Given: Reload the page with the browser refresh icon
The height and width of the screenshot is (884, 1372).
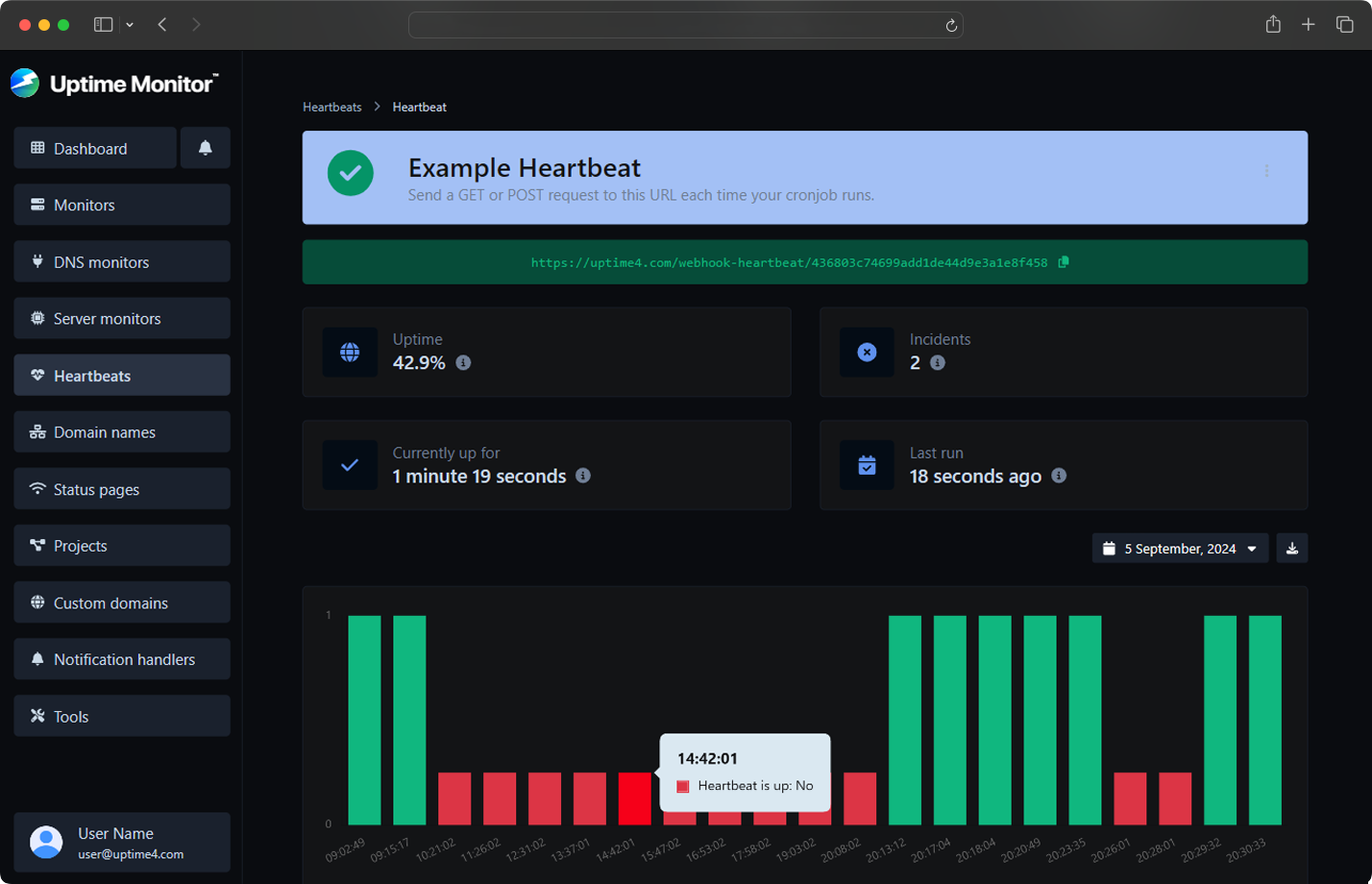Looking at the screenshot, I should coord(950,25).
